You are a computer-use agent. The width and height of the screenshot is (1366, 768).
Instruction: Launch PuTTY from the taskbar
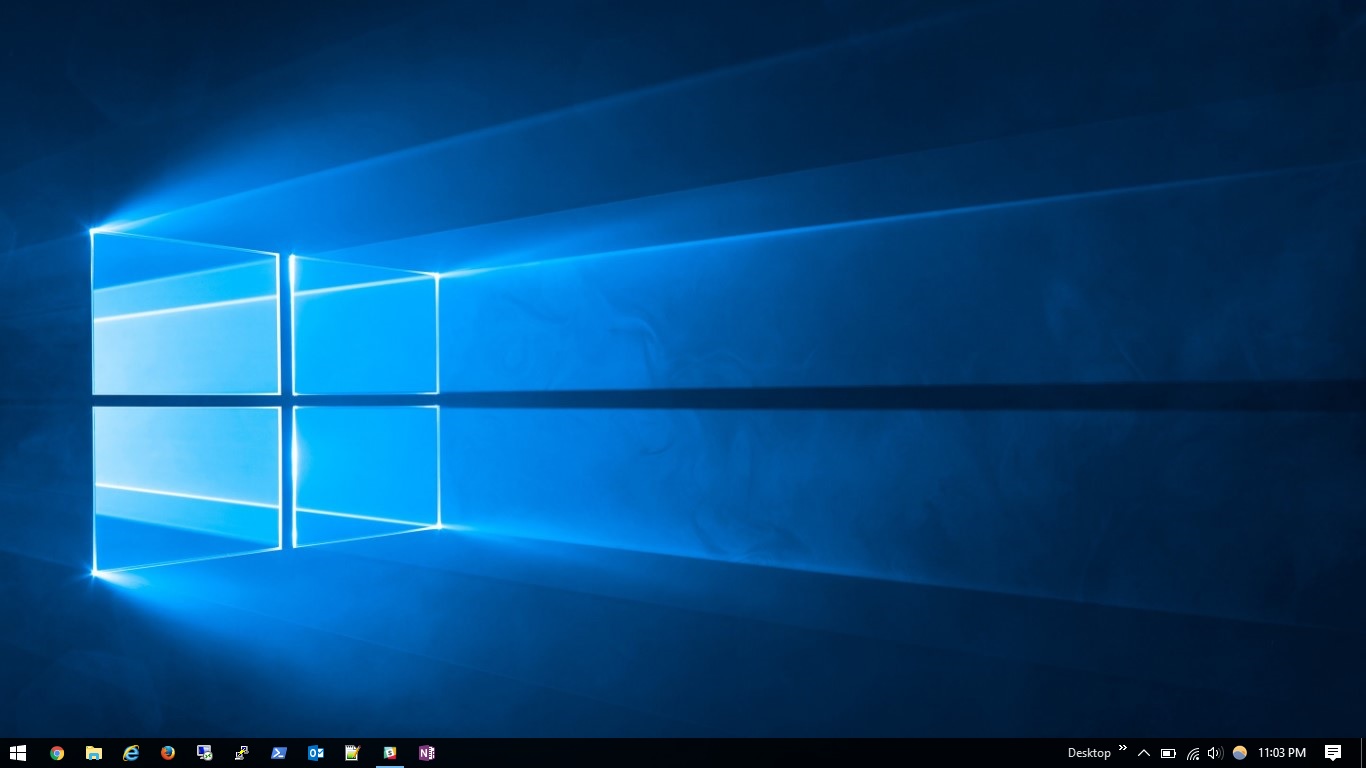[242, 753]
